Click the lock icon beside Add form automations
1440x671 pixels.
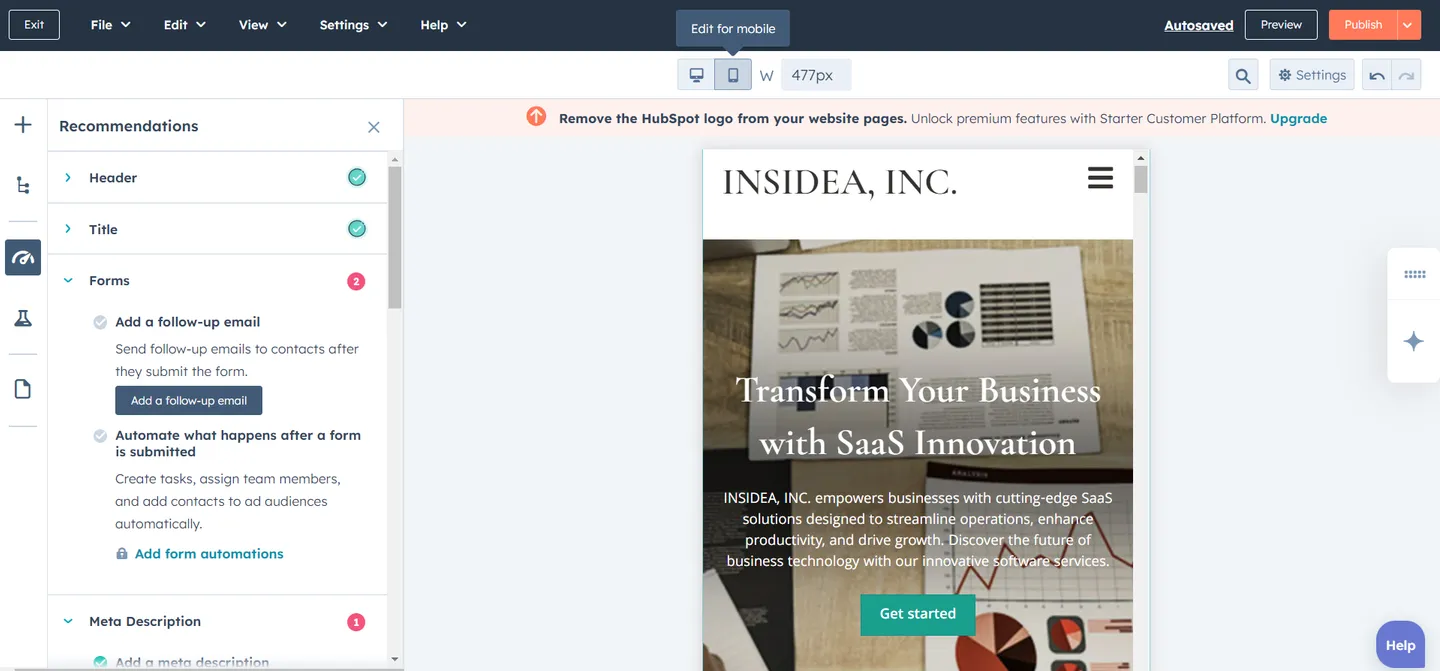122,553
